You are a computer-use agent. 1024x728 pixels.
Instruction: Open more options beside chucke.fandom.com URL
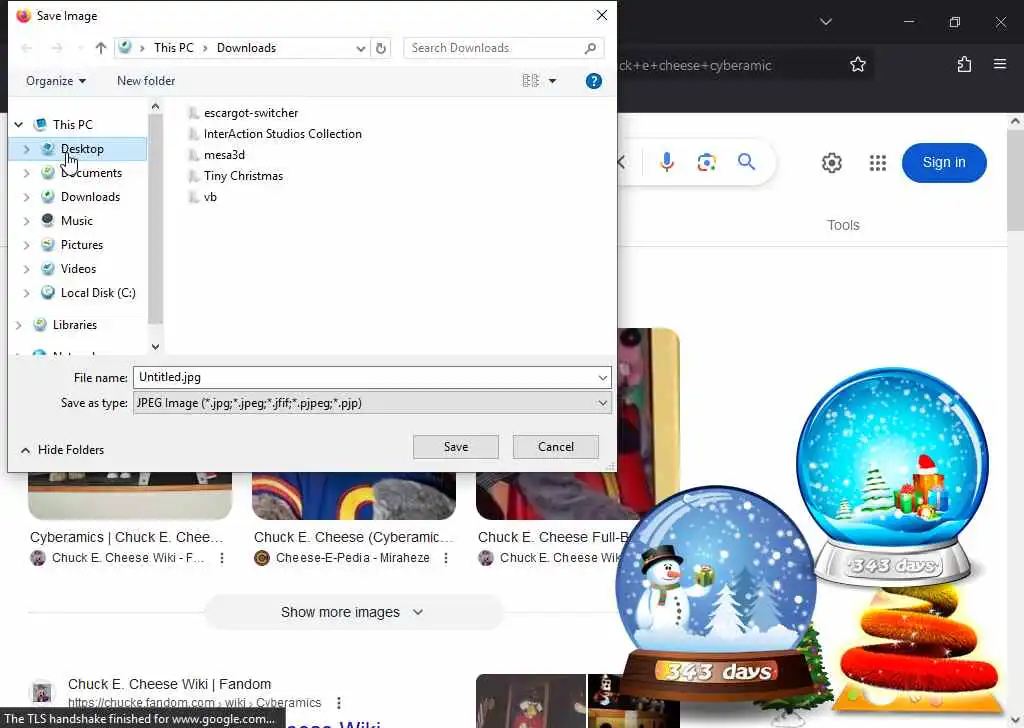(x=338, y=703)
